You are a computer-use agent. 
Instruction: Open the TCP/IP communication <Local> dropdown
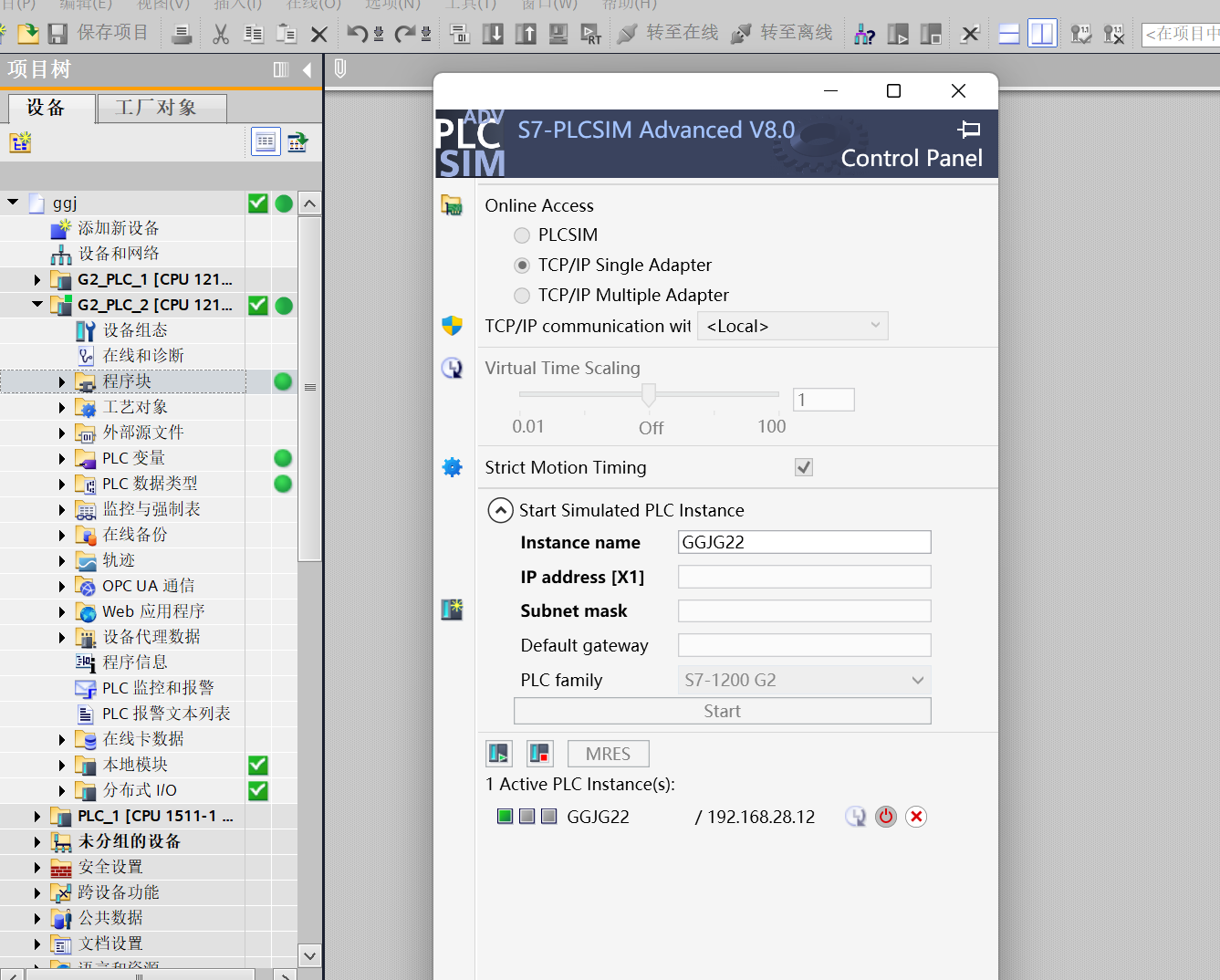point(792,326)
